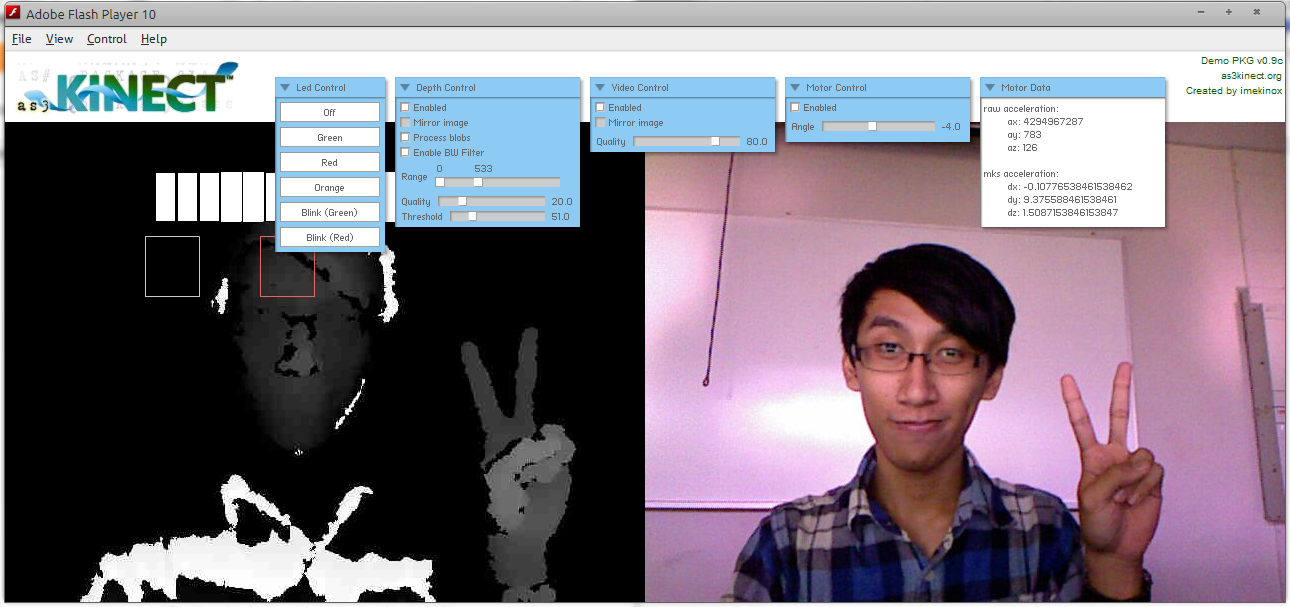This screenshot has height=607, width=1290.
Task: Turn the LED Off
Action: pos(329,111)
